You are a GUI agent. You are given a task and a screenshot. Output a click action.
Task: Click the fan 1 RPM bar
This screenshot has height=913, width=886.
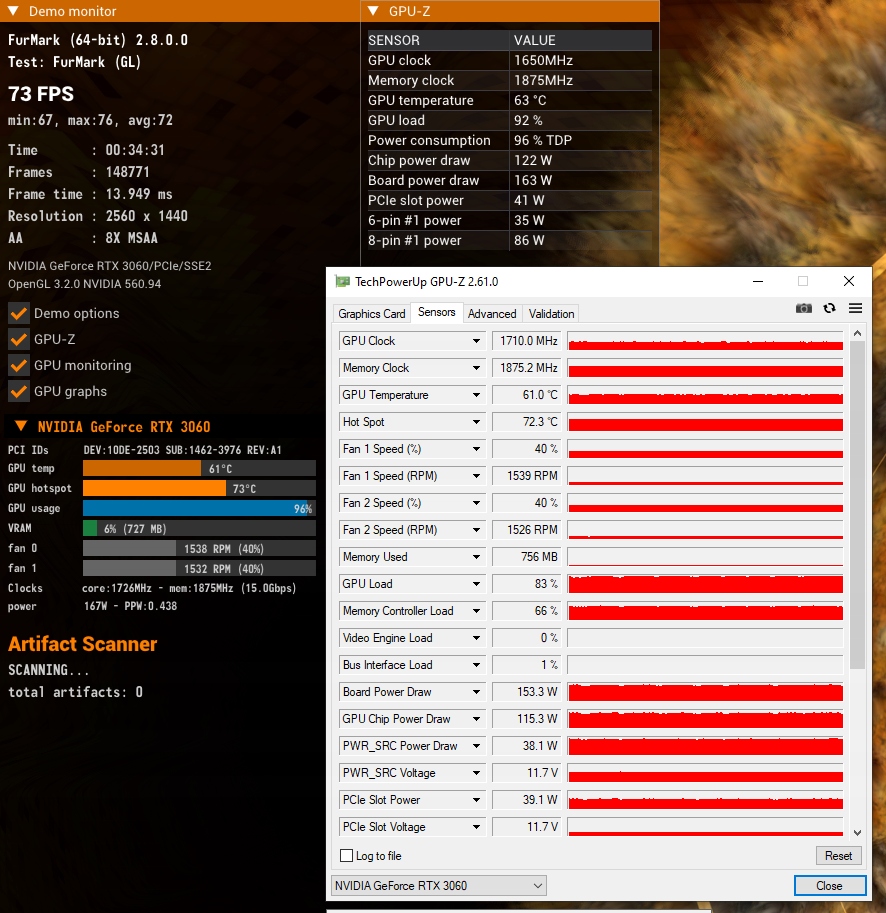point(200,568)
